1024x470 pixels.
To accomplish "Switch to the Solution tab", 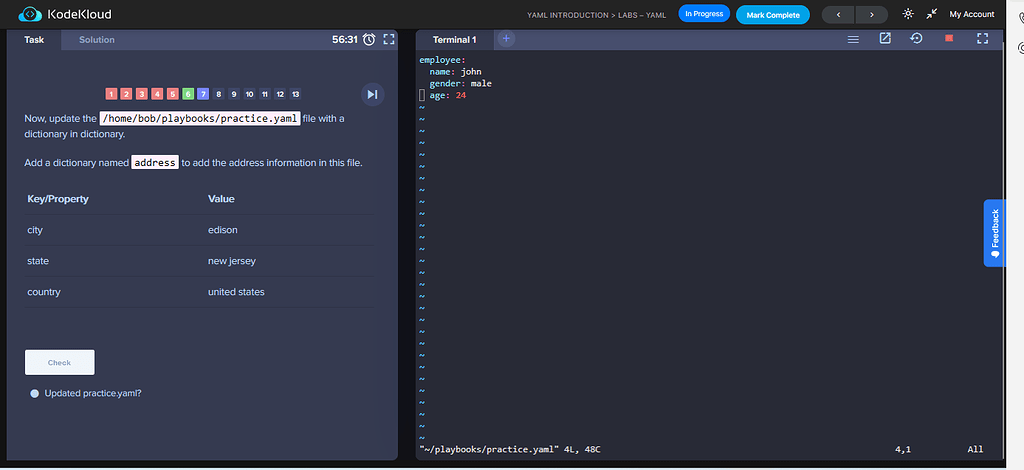I will (x=97, y=40).
